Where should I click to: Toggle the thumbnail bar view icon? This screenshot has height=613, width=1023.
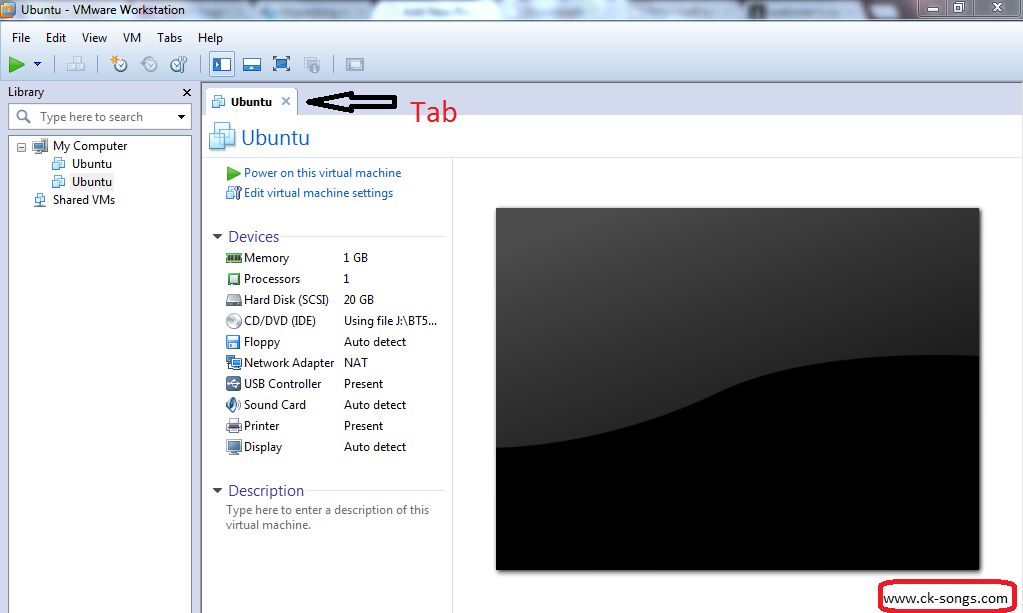click(x=252, y=64)
